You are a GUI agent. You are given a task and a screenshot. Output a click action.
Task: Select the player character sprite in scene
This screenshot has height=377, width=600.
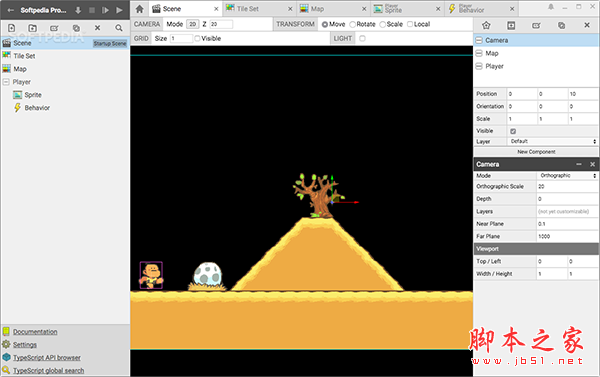151,275
